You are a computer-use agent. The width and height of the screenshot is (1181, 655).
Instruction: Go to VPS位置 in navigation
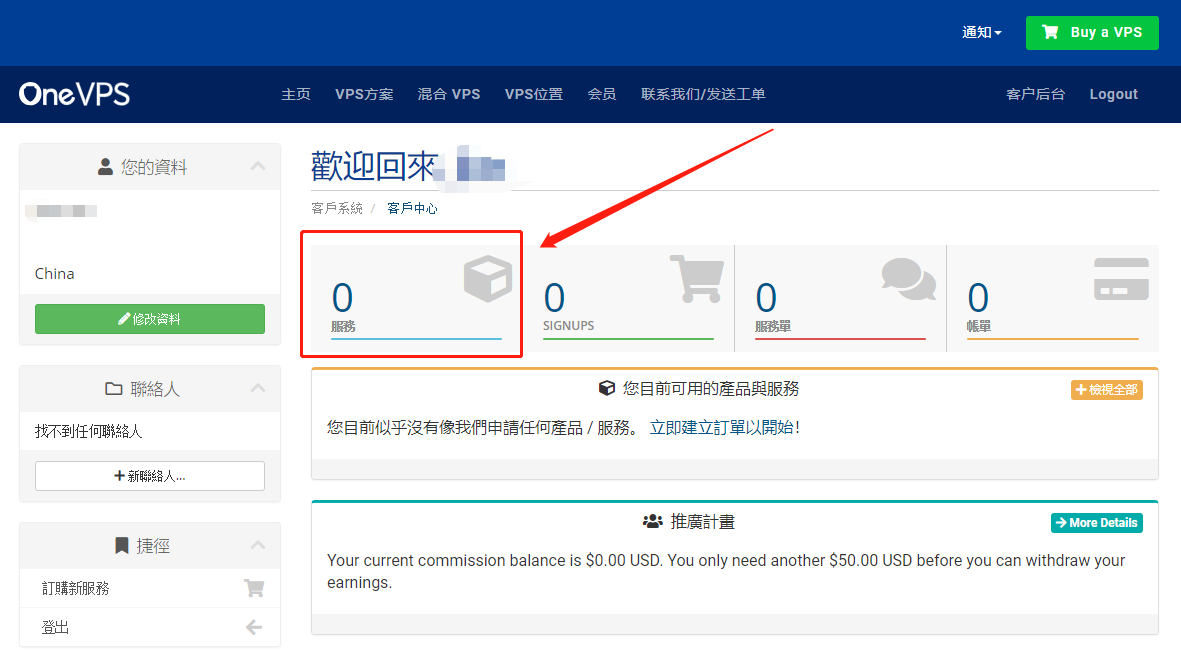click(533, 94)
